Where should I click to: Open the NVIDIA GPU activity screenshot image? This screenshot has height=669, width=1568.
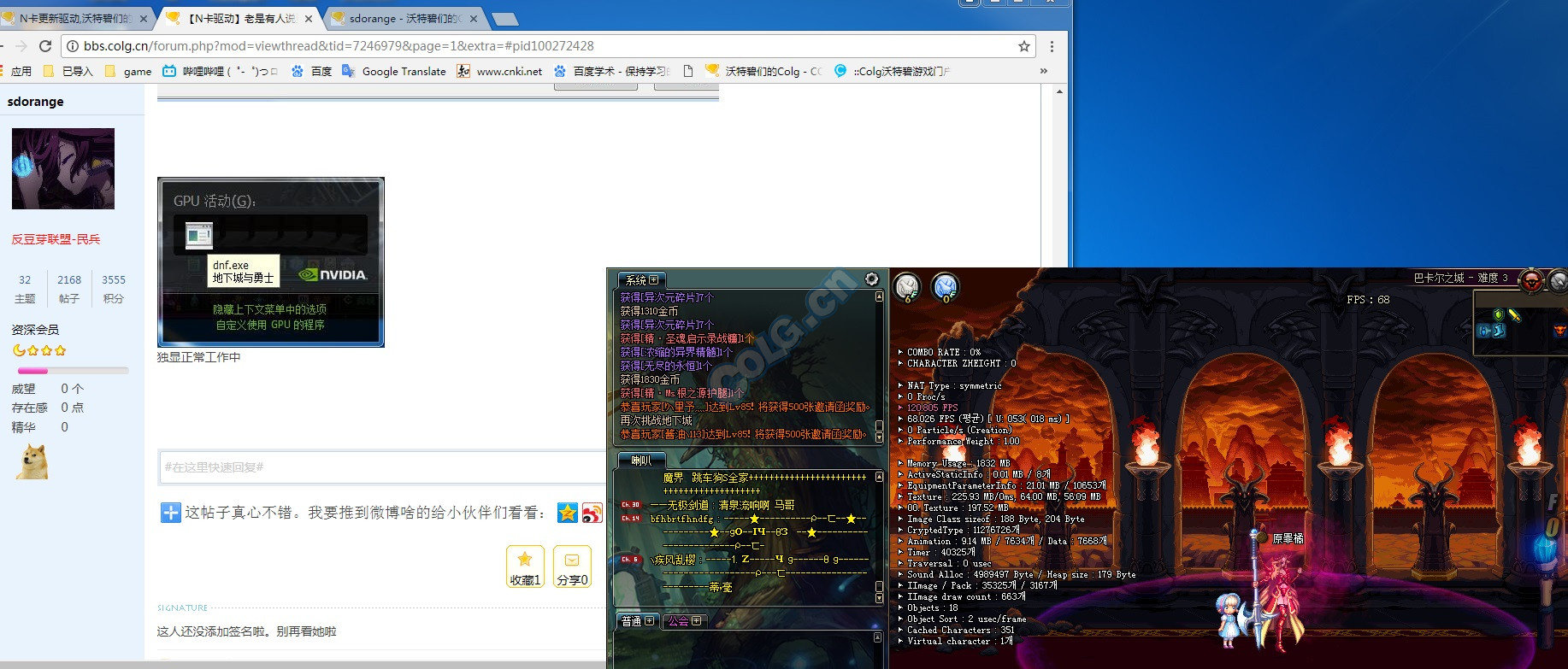[x=271, y=262]
